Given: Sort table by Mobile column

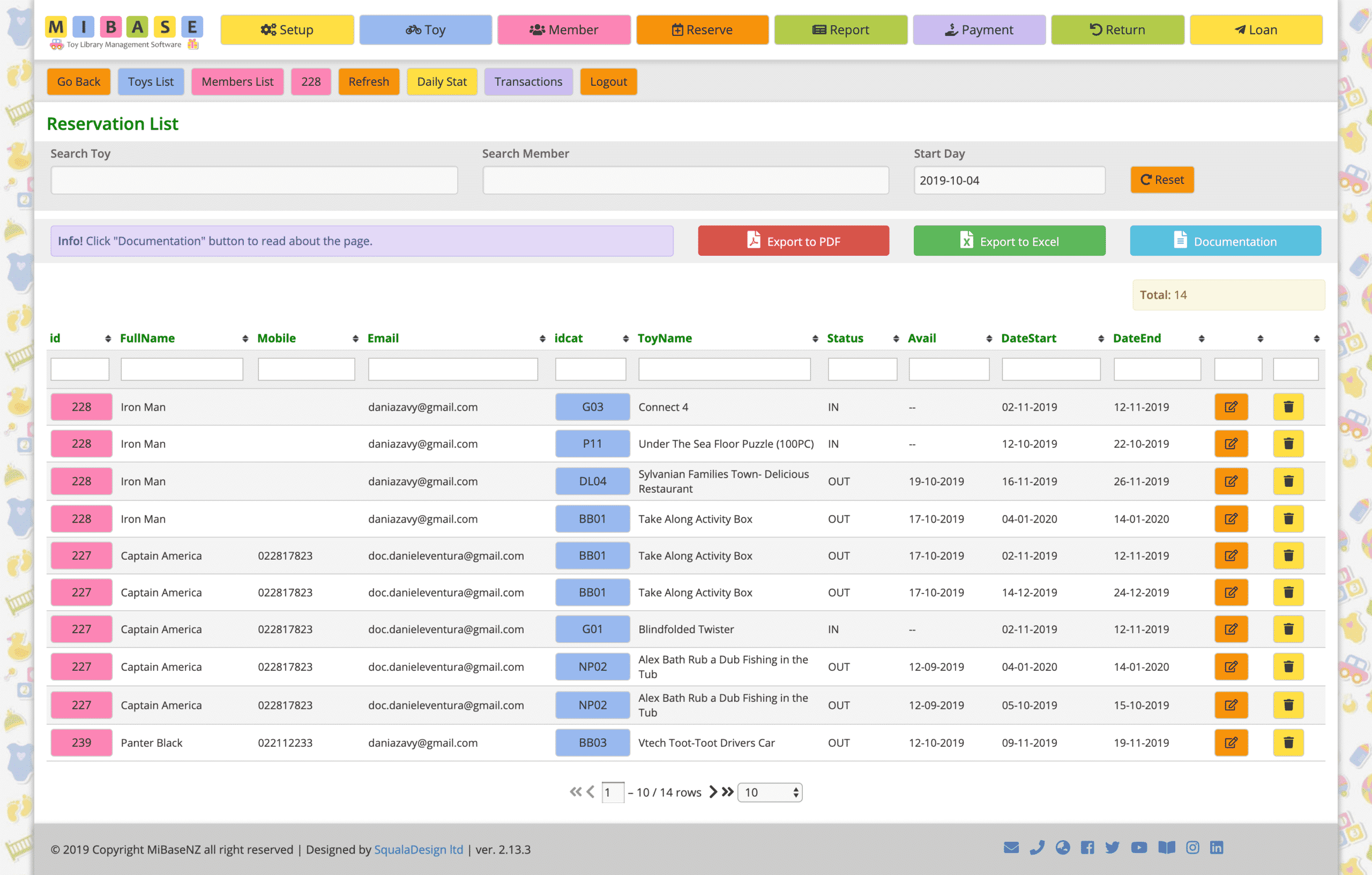Looking at the screenshot, I should tap(355, 339).
